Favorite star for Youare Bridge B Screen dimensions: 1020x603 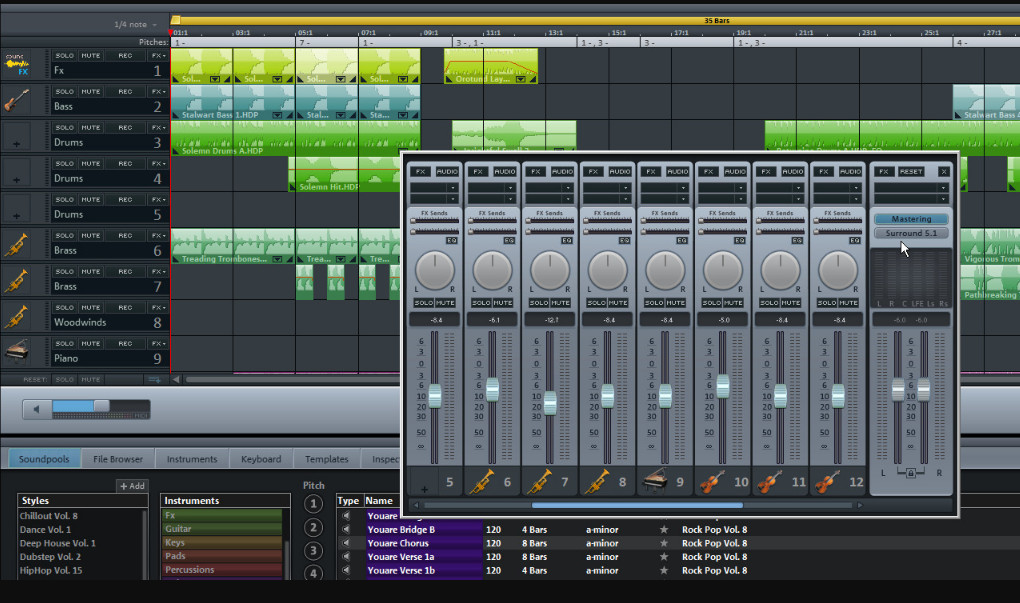pyautogui.click(x=664, y=529)
